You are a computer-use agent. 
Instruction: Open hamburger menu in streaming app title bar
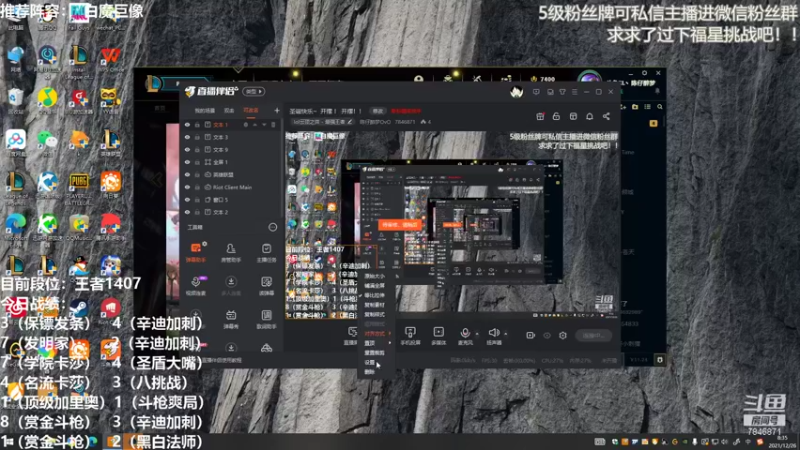point(574,92)
